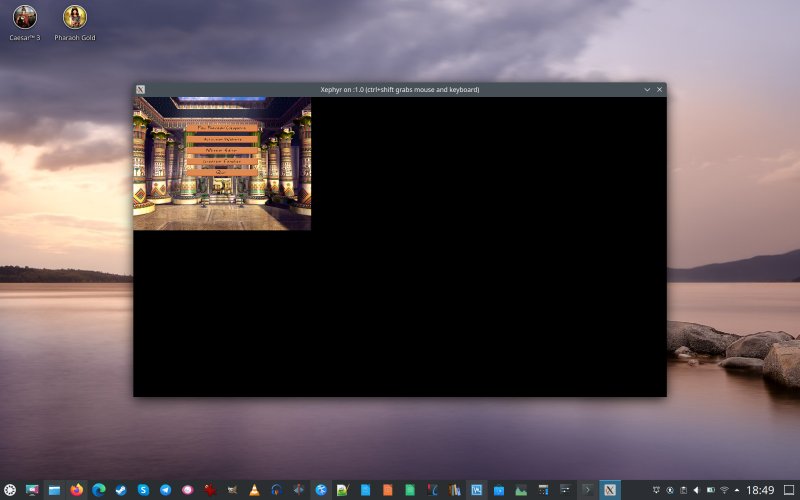Open the green chart monitor icon
Viewport: 800px width, 500px height.
(x=521, y=490)
